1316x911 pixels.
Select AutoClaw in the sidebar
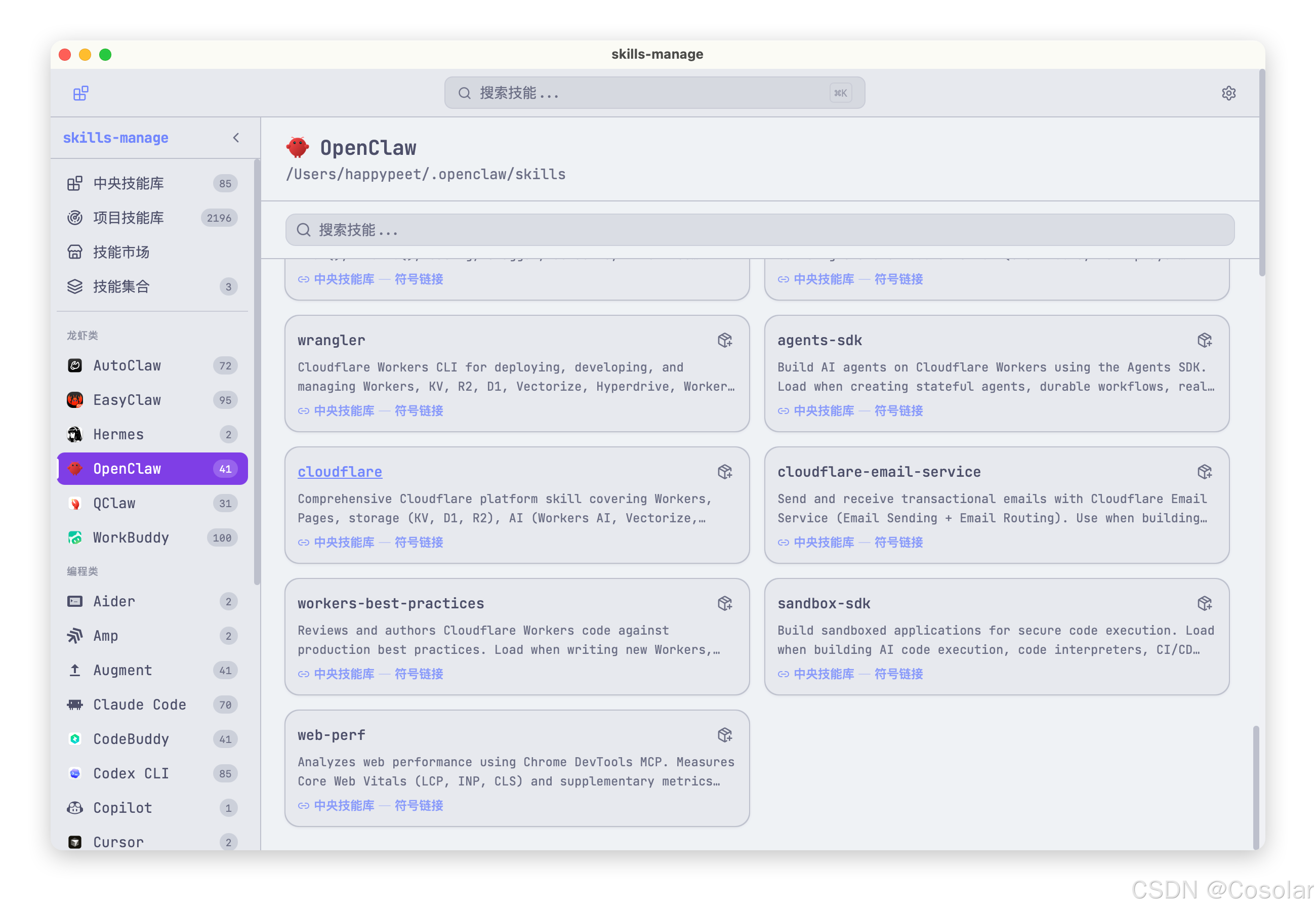click(152, 365)
